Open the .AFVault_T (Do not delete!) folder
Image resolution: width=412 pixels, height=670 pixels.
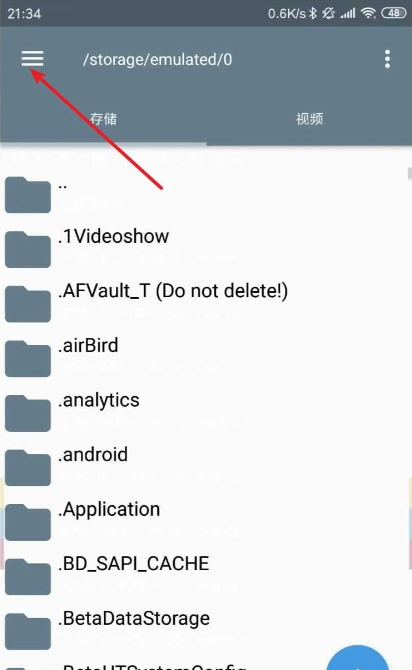206,303
